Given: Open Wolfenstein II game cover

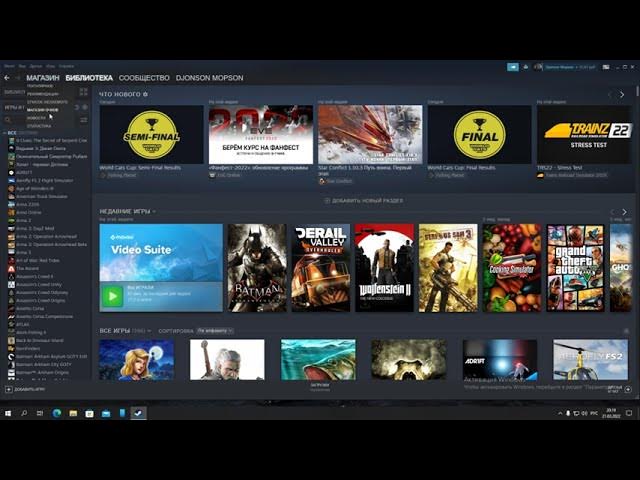Looking at the screenshot, I should [384, 268].
